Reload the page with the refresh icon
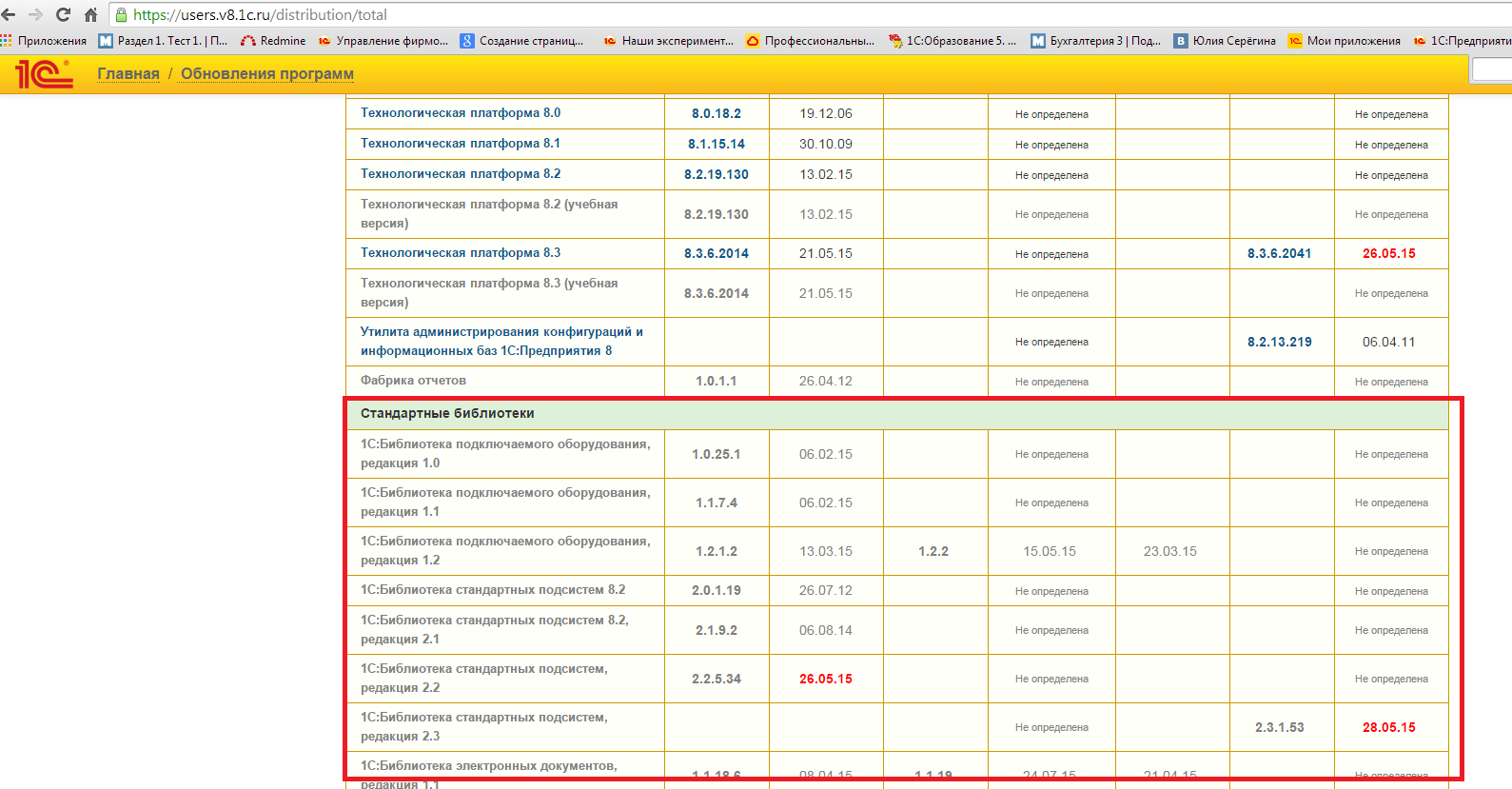This screenshot has width=1512, height=789. tap(64, 14)
